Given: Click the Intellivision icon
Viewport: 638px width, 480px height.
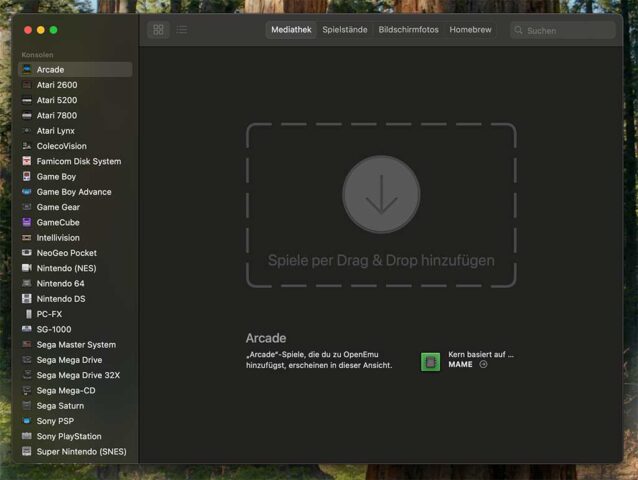Looking at the screenshot, I should point(27,238).
